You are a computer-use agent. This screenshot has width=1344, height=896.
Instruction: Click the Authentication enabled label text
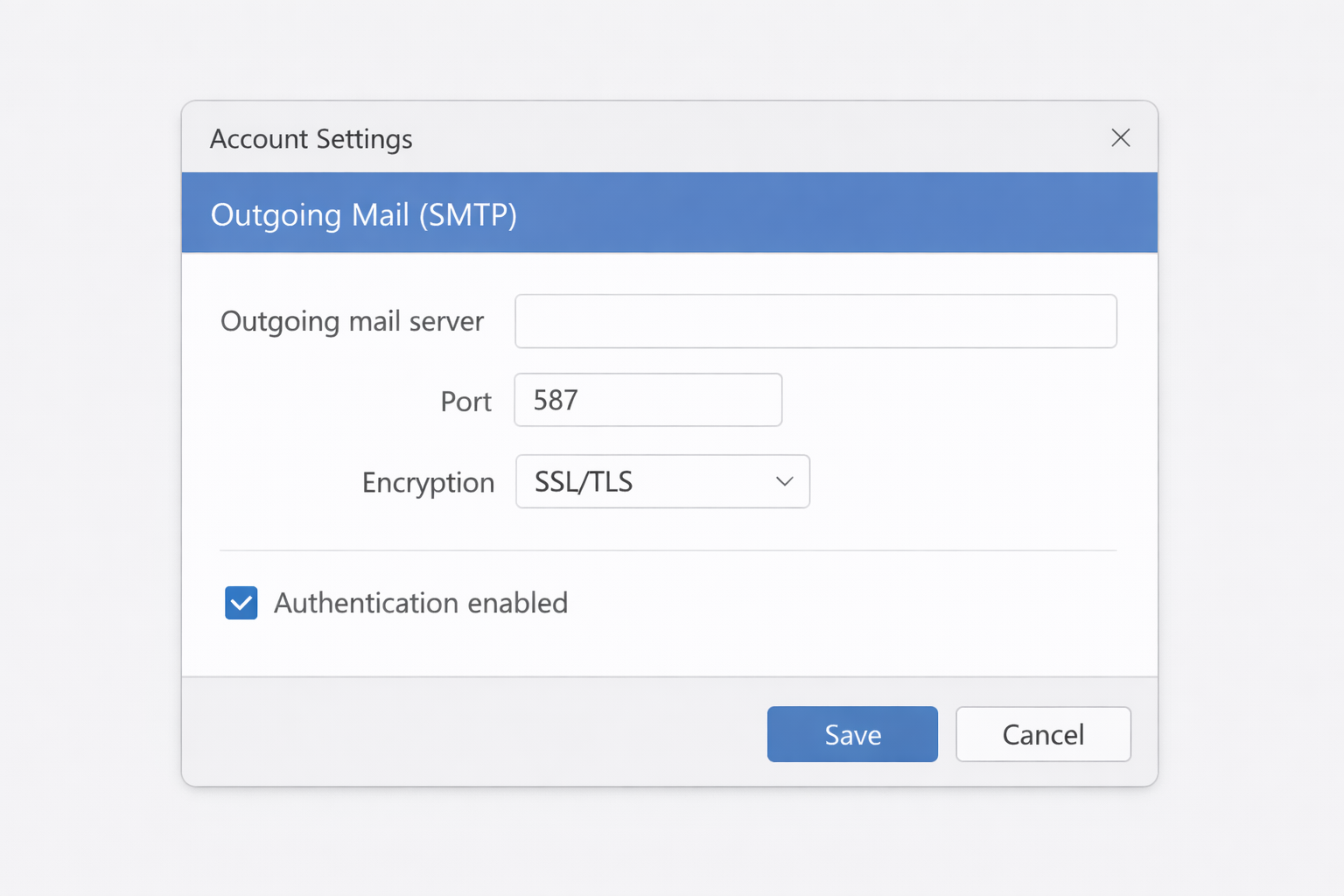(421, 603)
